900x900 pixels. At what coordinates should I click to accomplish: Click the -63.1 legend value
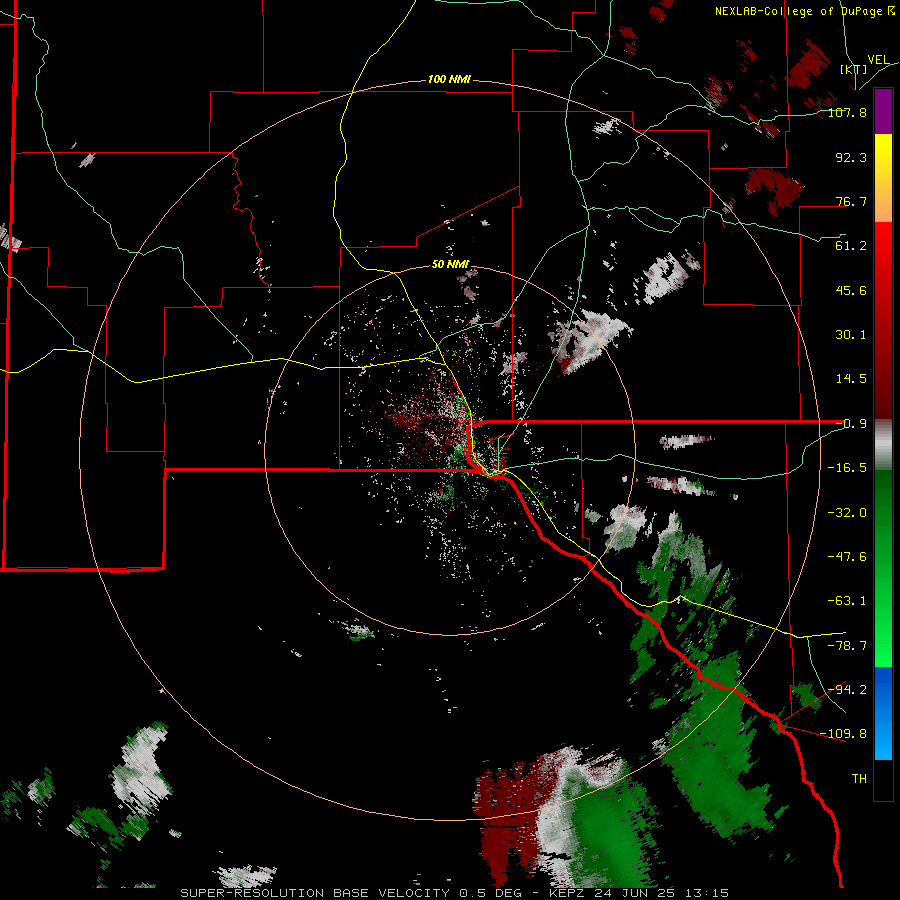coord(847,601)
